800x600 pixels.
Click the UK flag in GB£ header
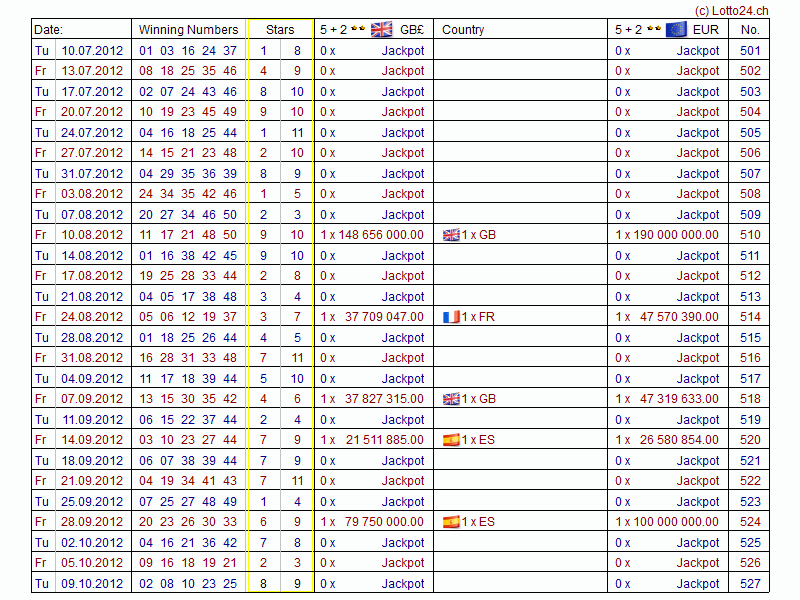(381, 29)
